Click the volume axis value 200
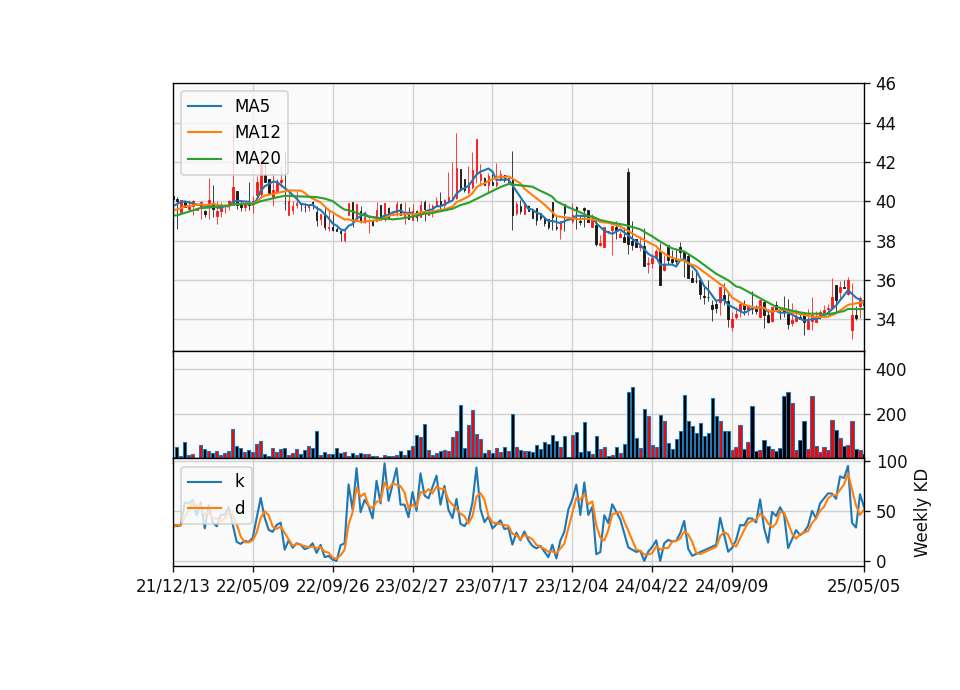Viewport: 960px width, 690px height. coord(891,415)
